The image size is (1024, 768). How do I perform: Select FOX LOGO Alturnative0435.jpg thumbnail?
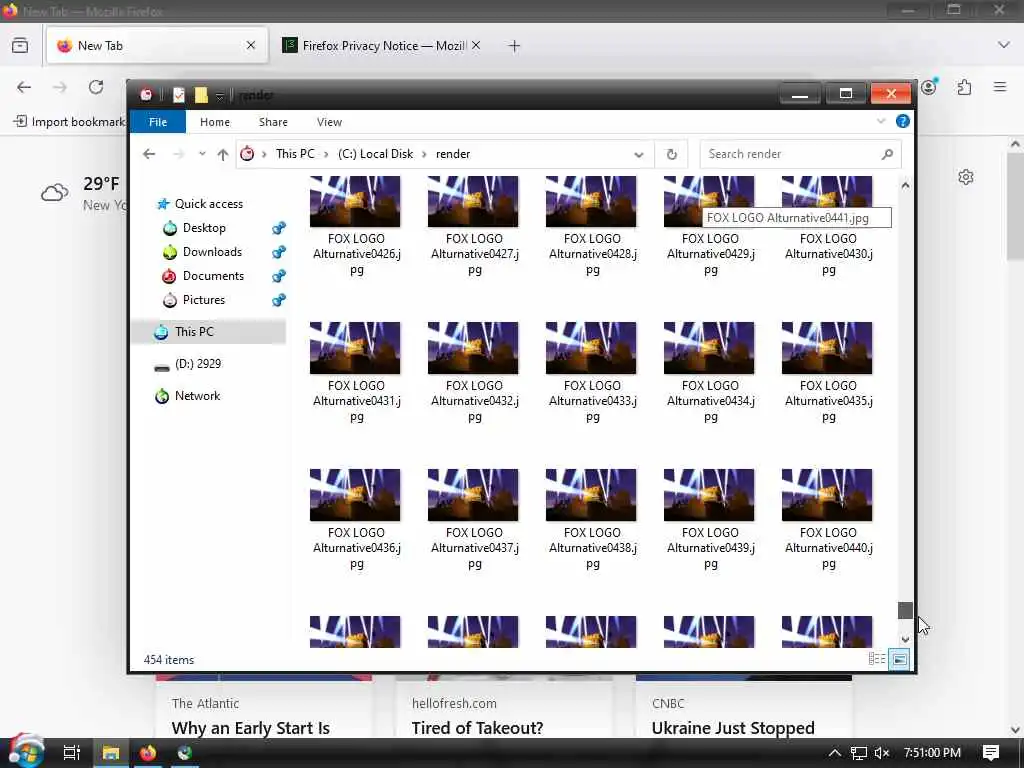tap(827, 348)
